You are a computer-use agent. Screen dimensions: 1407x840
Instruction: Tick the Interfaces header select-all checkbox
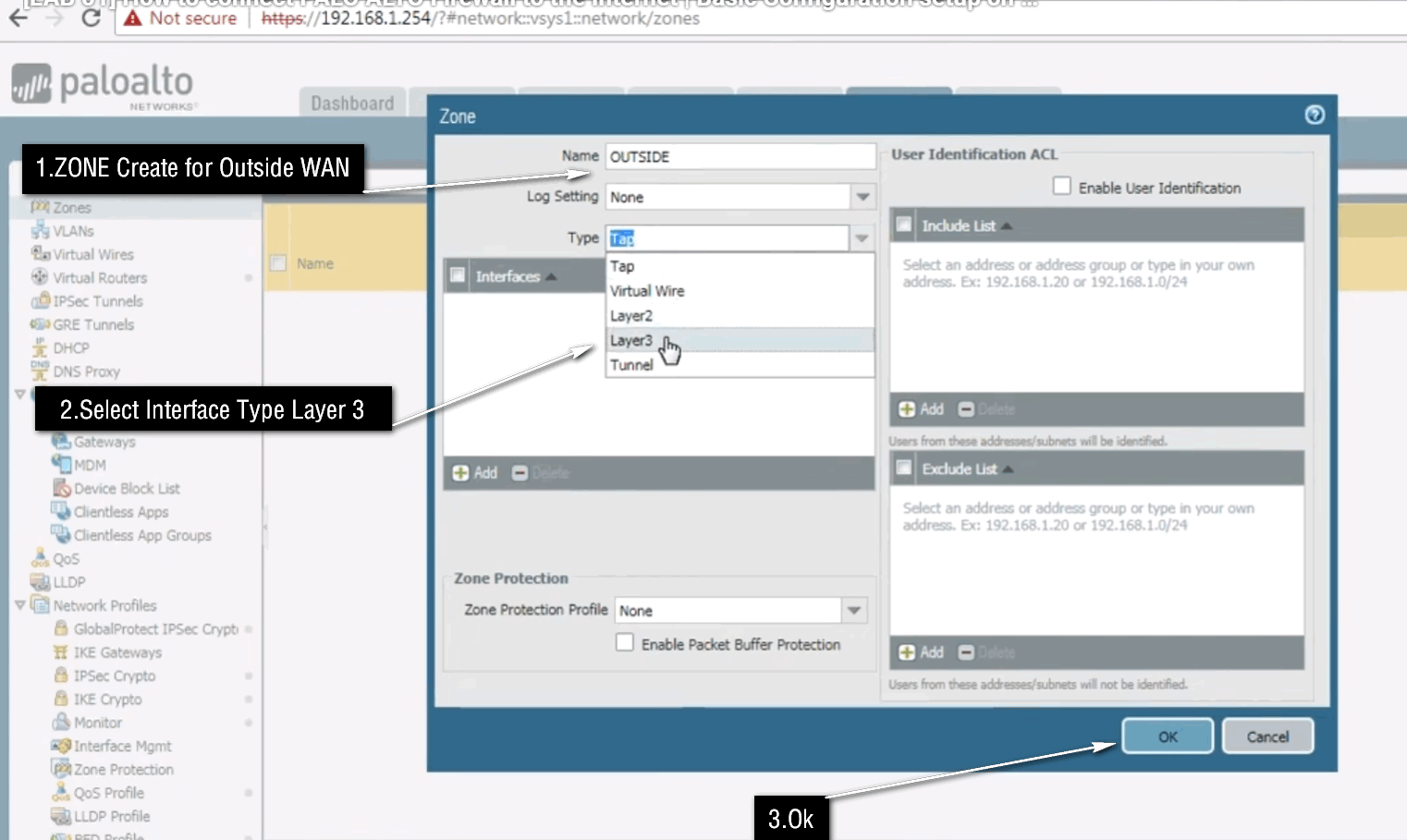(457, 275)
